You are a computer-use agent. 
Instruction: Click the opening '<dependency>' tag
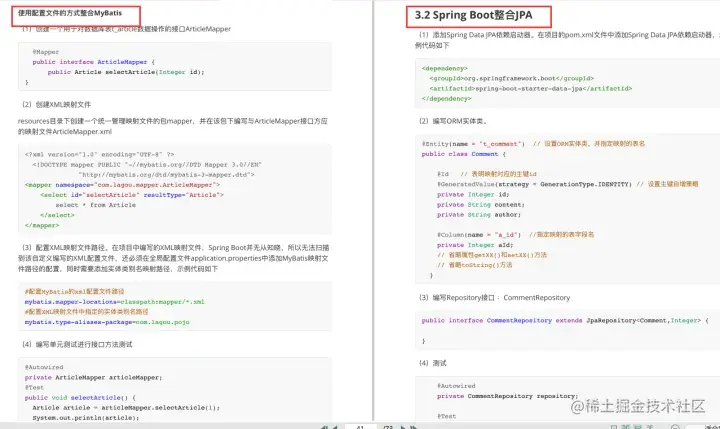tap(444, 68)
